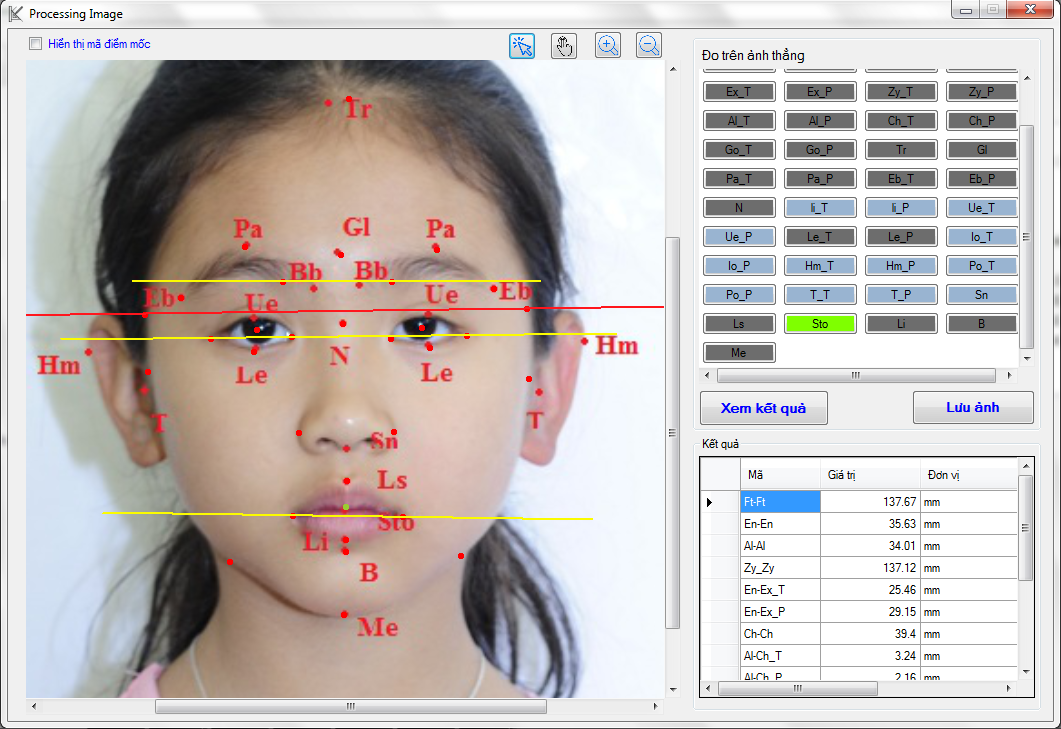Click the Zy_Zy result row
The width and height of the screenshot is (1061, 729).
780,568
